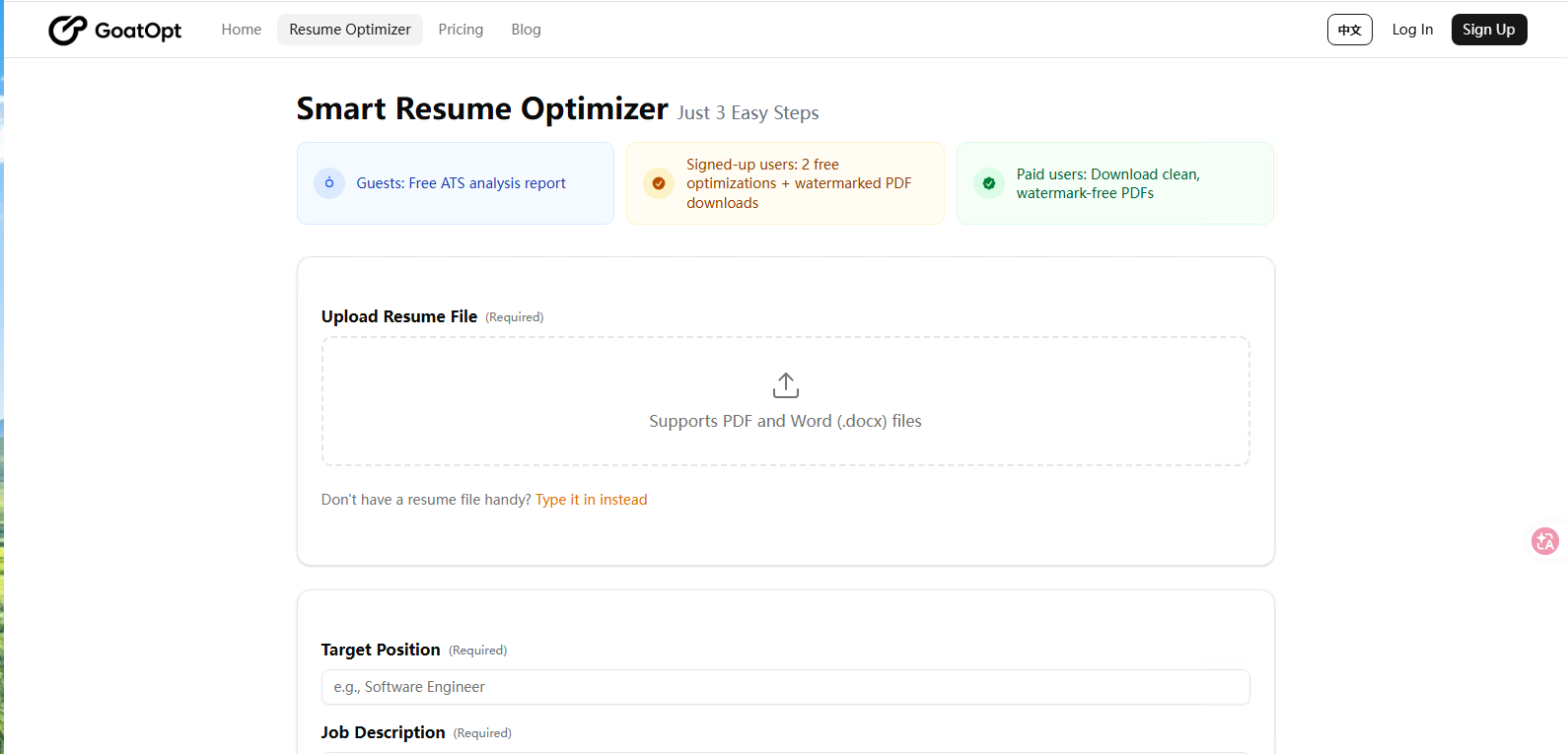This screenshot has height=754, width=1568.
Task: Open the Blog nav link
Action: click(526, 30)
